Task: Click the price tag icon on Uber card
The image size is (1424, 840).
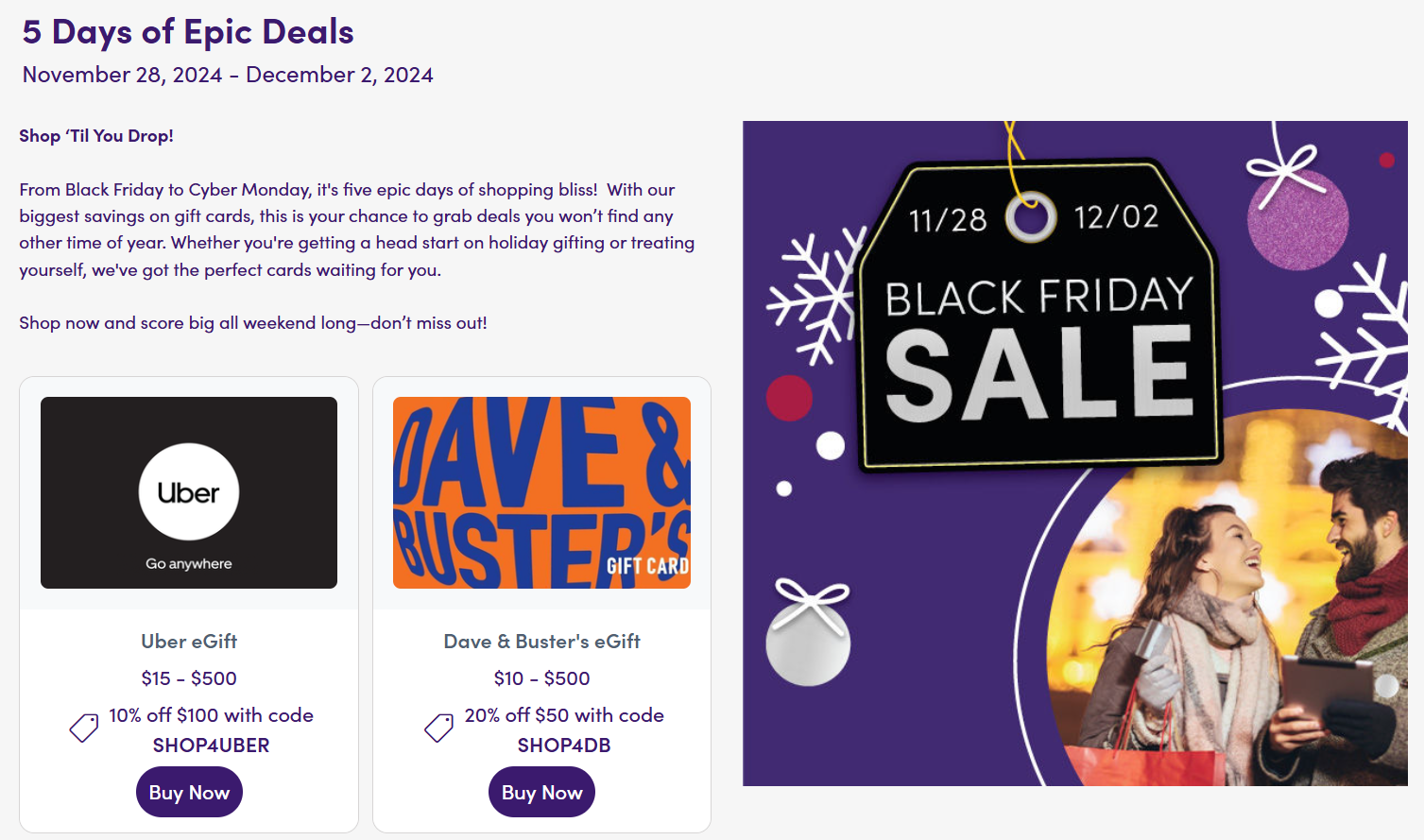Action: pos(84,728)
